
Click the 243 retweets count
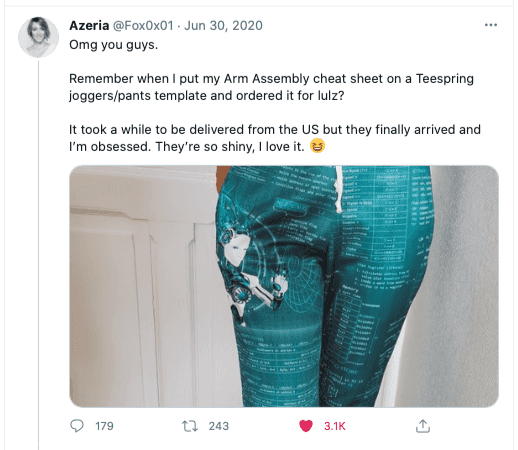pos(219,426)
